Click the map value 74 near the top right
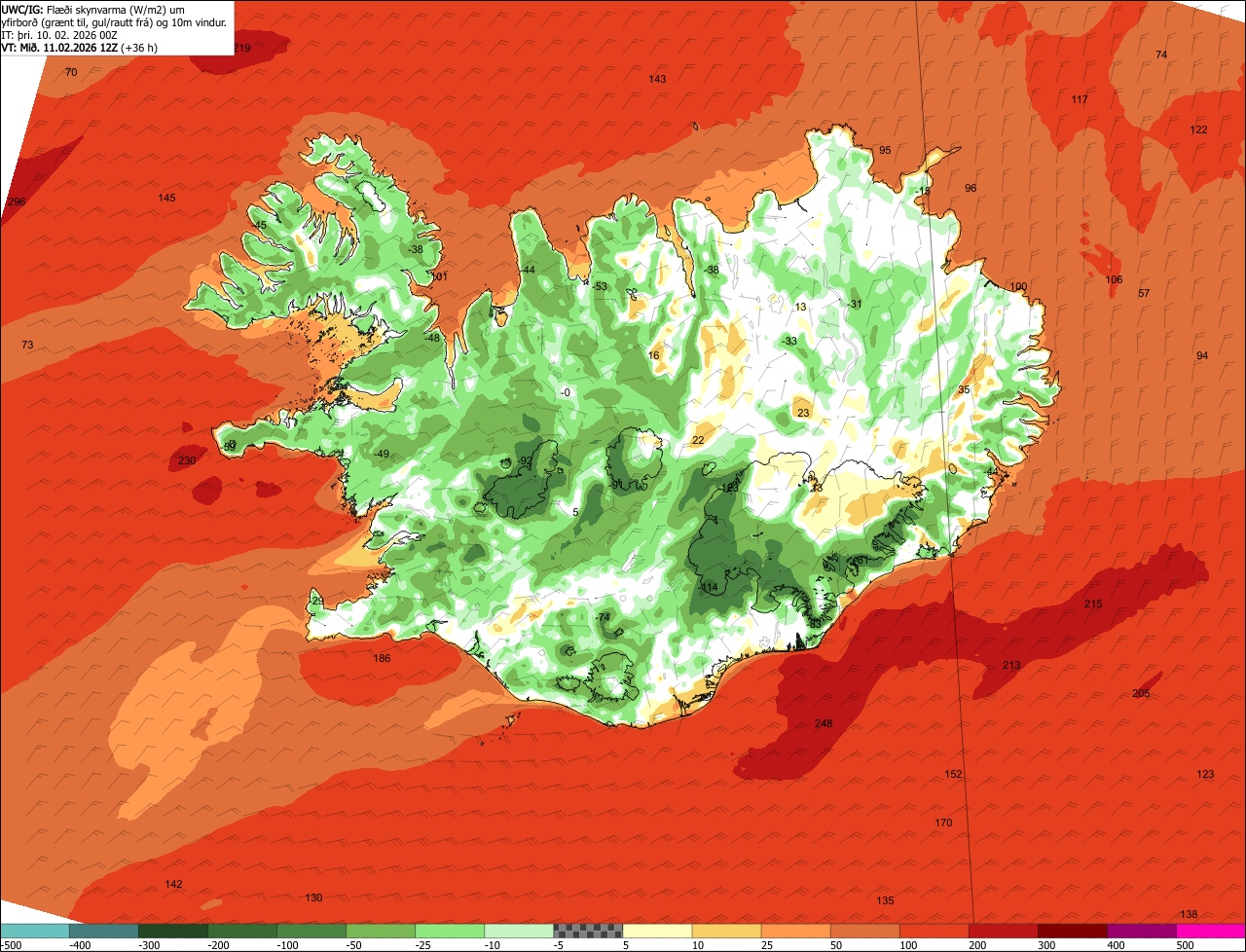Viewport: 1246px width, 952px height. (1160, 55)
